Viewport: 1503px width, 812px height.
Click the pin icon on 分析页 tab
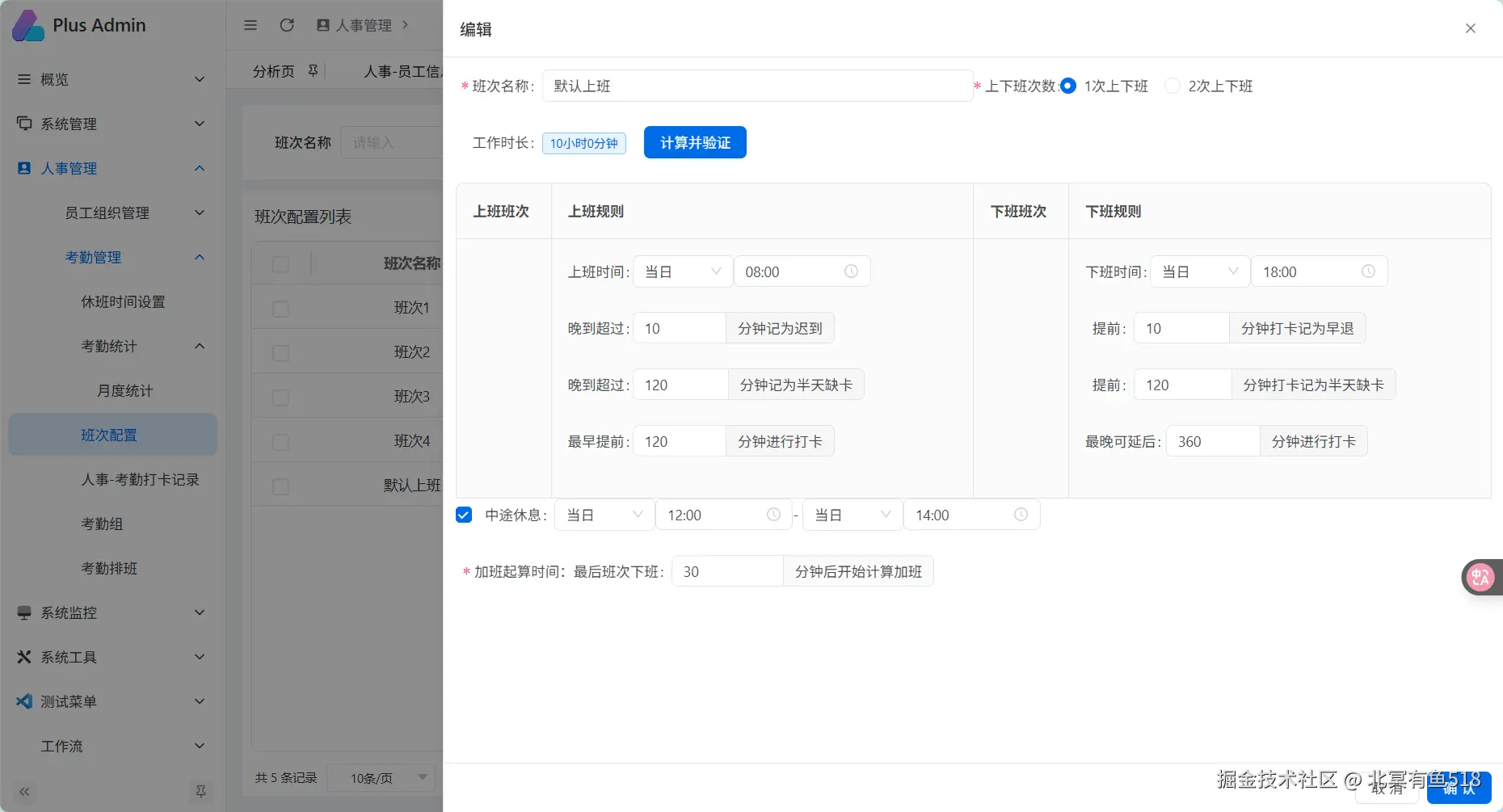(x=313, y=71)
